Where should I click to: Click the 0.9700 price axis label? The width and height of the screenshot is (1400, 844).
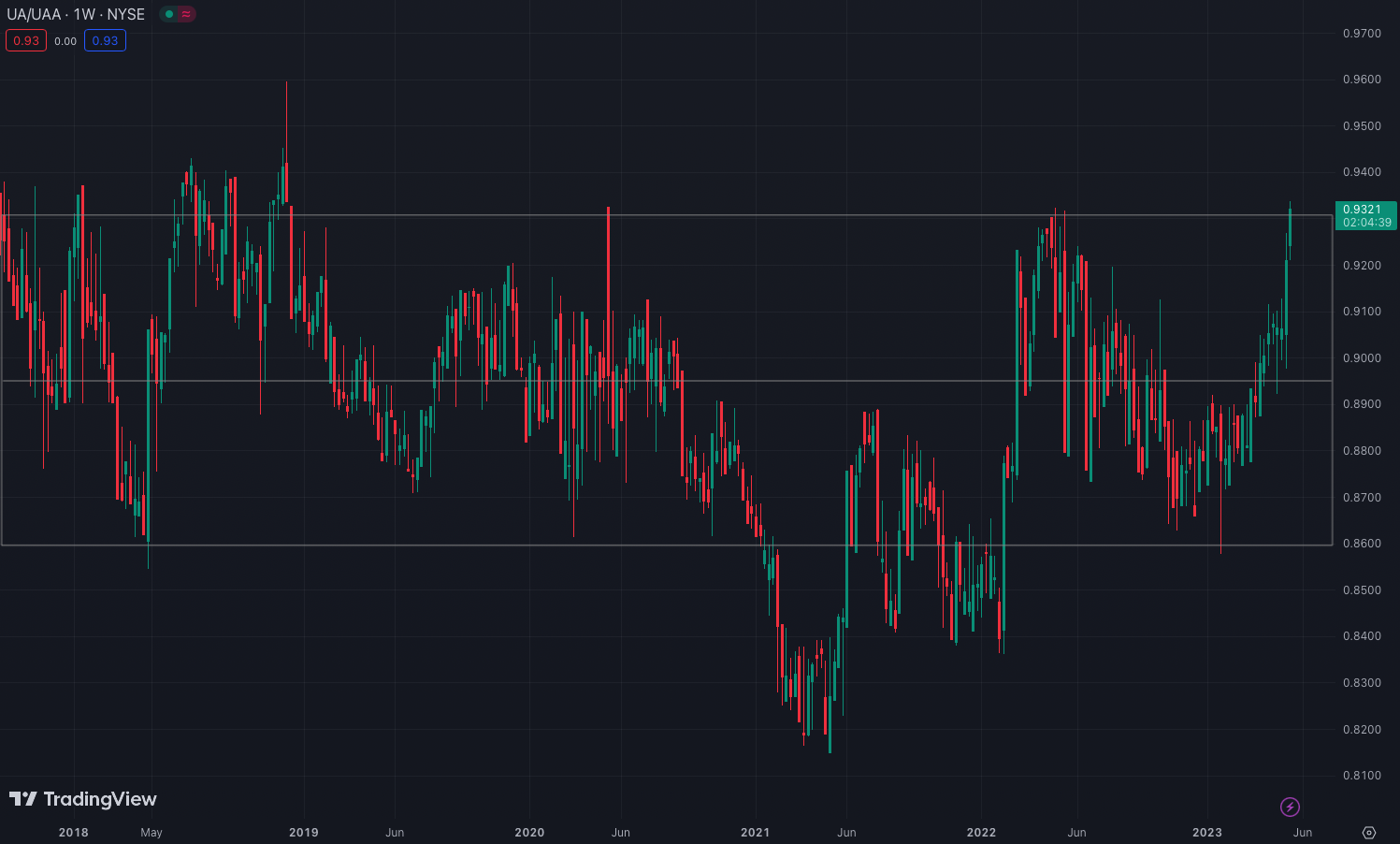(1362, 34)
